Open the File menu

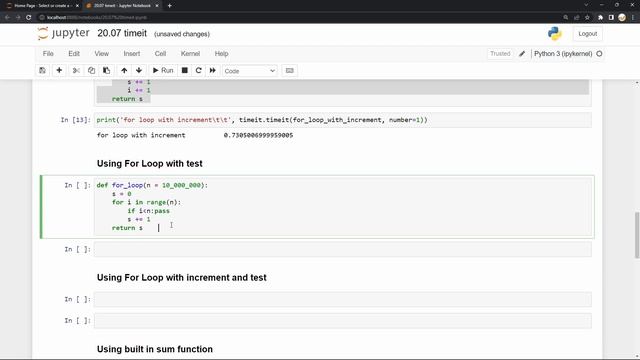pos(48,53)
